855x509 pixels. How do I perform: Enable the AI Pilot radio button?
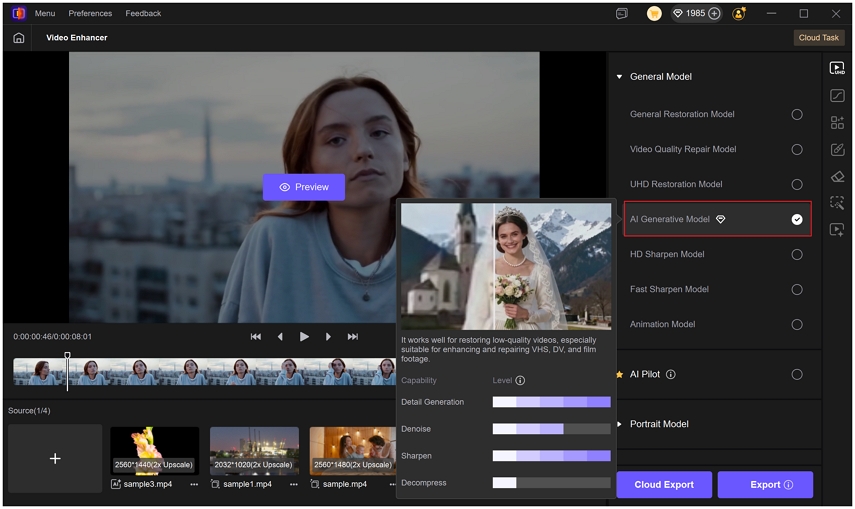click(797, 375)
